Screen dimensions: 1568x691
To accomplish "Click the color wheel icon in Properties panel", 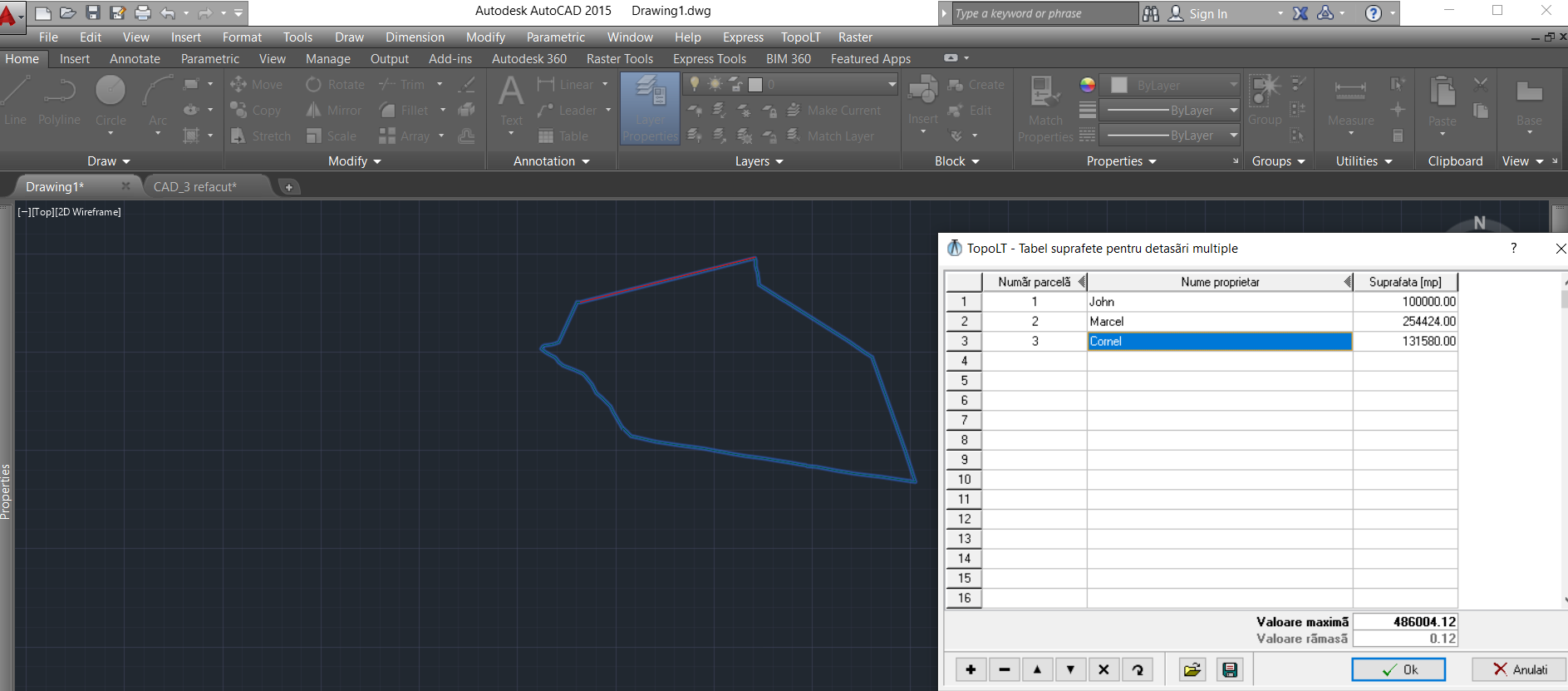I will point(1087,85).
